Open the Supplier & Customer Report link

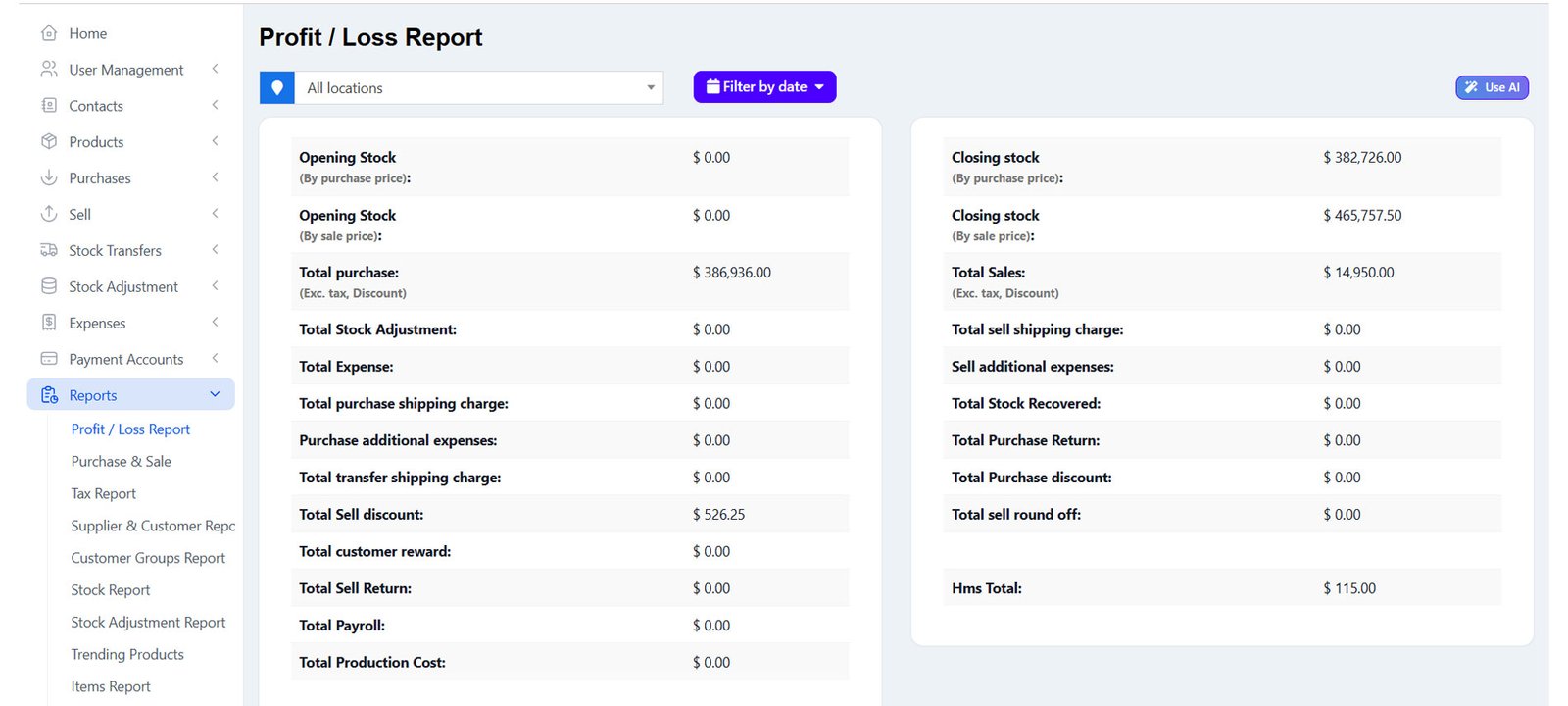tap(153, 527)
